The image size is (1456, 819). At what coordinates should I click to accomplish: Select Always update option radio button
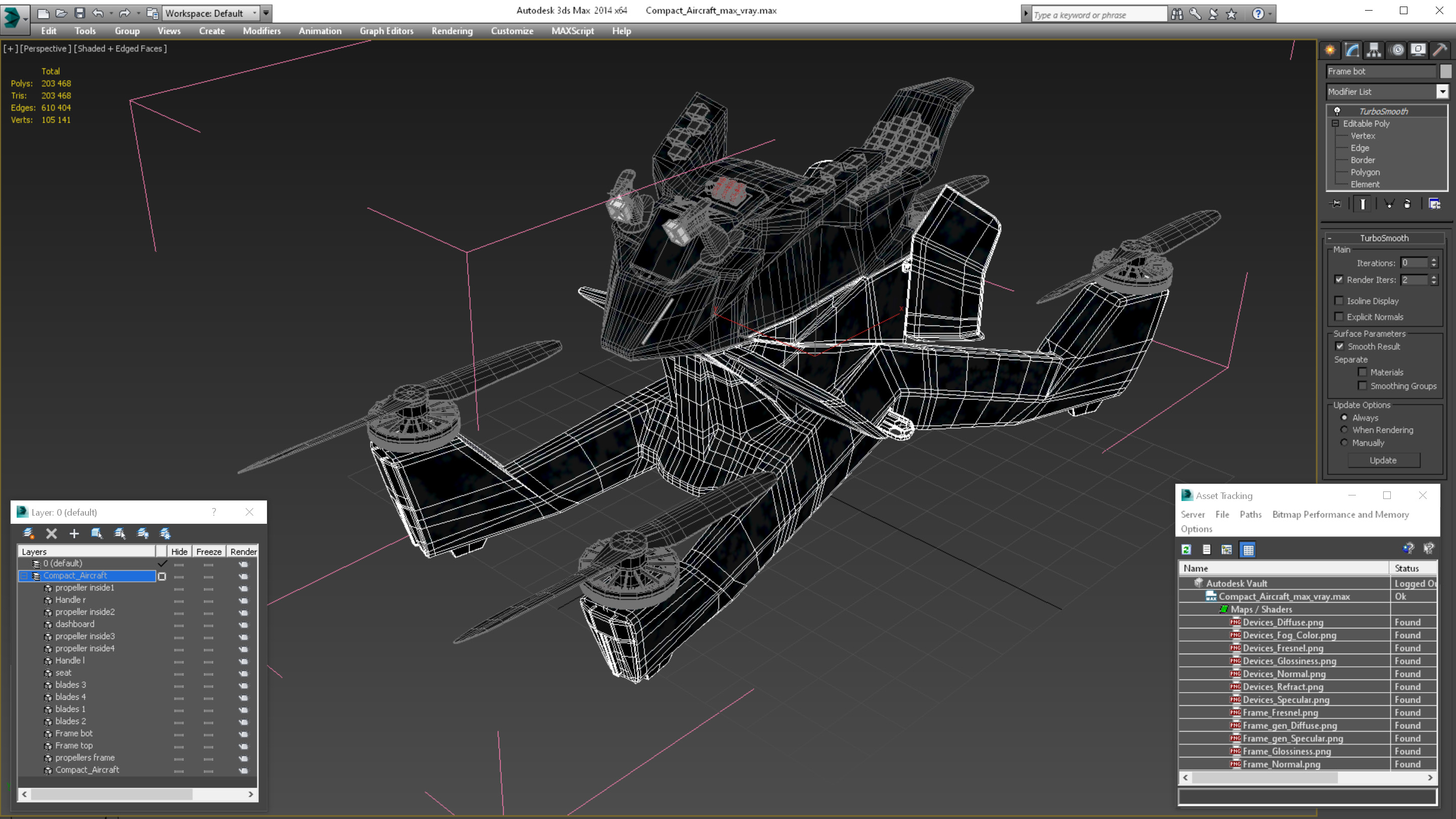tap(1344, 417)
